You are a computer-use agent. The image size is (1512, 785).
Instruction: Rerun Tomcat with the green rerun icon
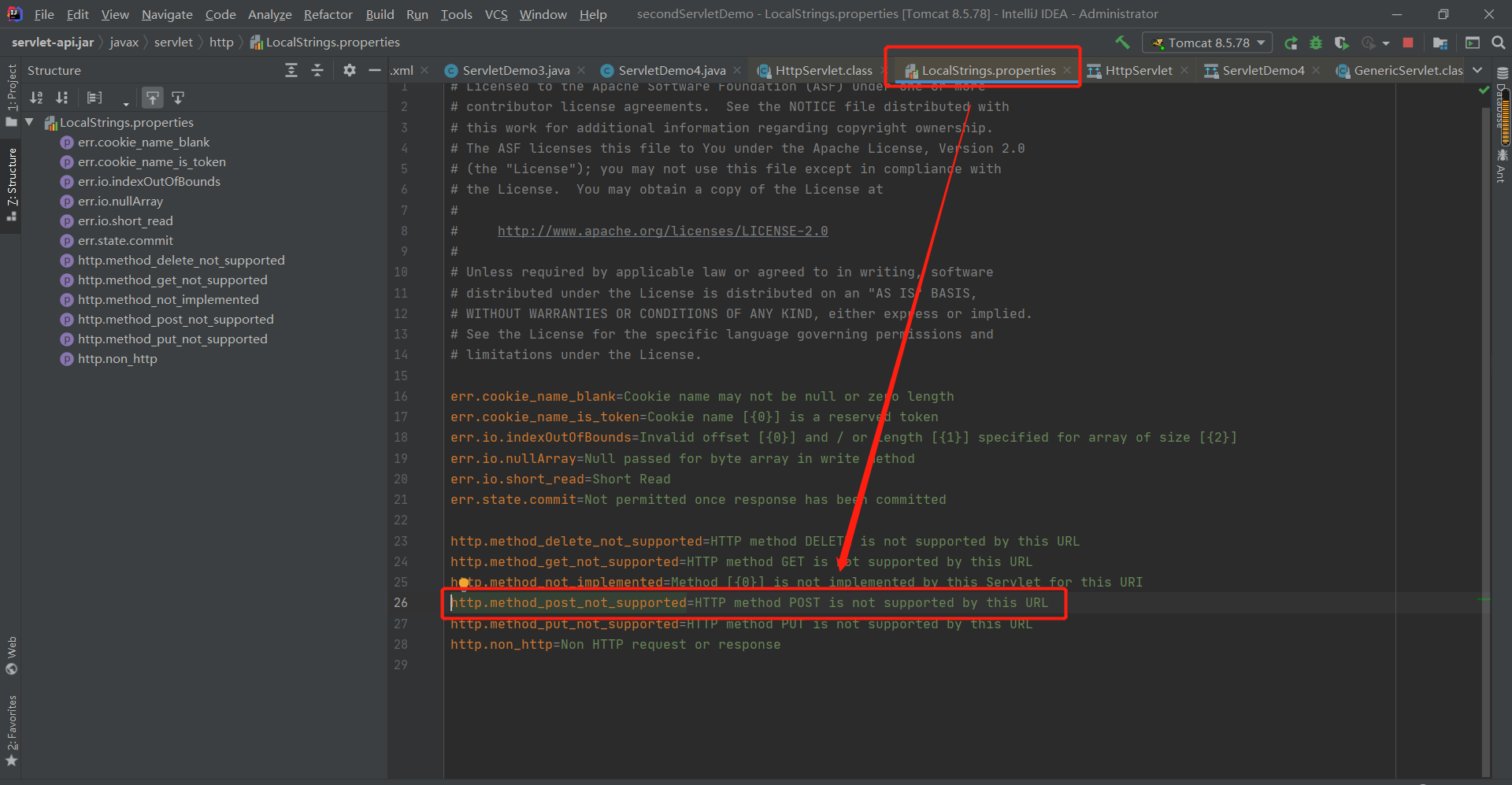1291,43
